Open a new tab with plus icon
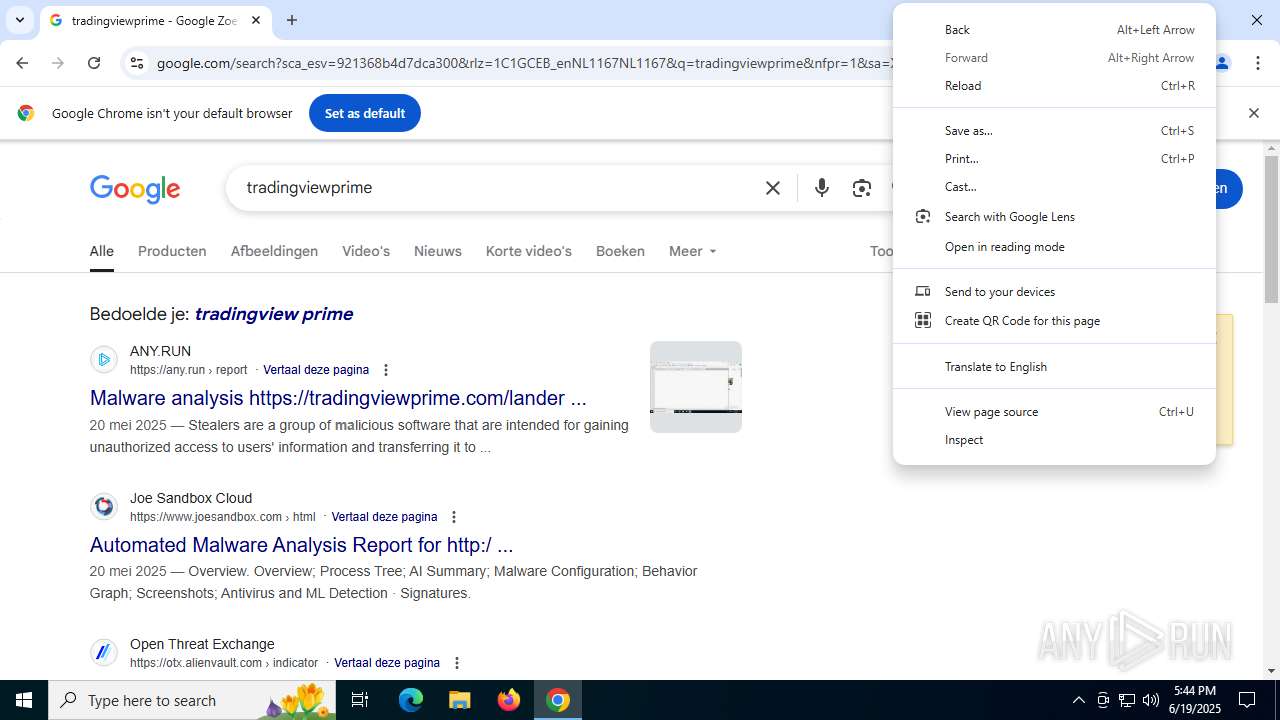Image resolution: width=1280 pixels, height=720 pixels. (292, 20)
